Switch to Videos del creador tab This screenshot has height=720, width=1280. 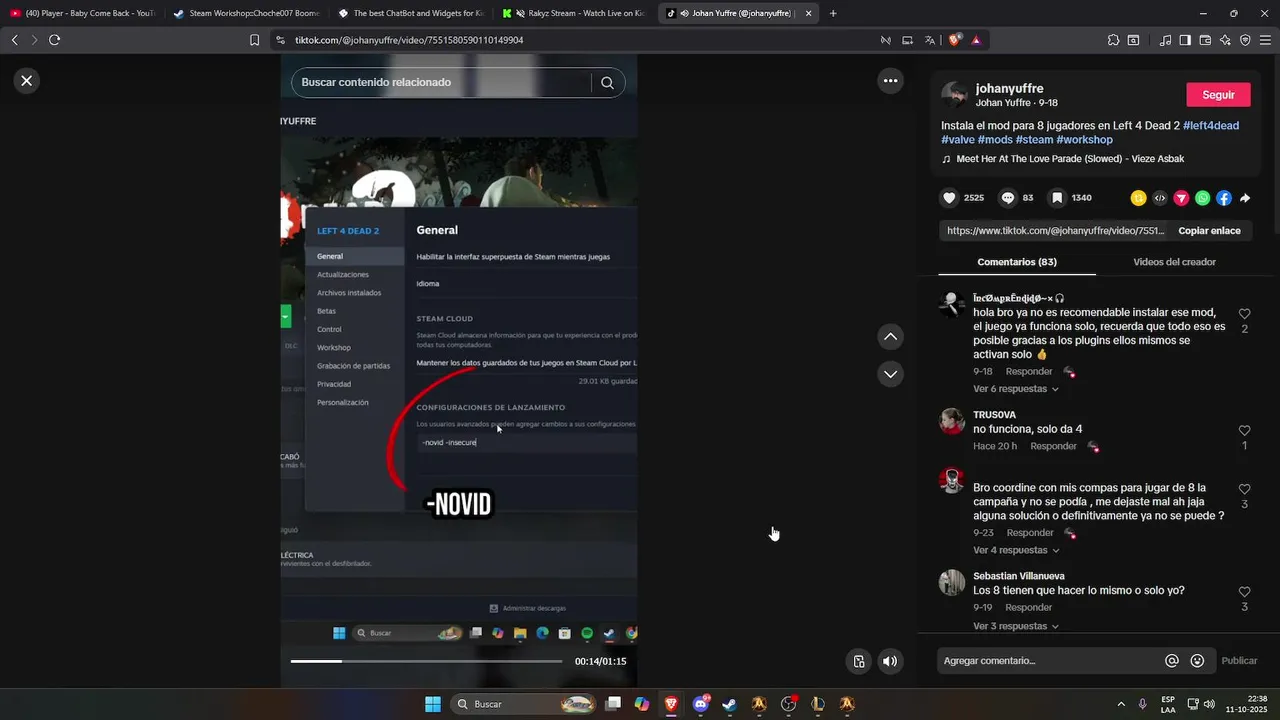tap(1174, 262)
